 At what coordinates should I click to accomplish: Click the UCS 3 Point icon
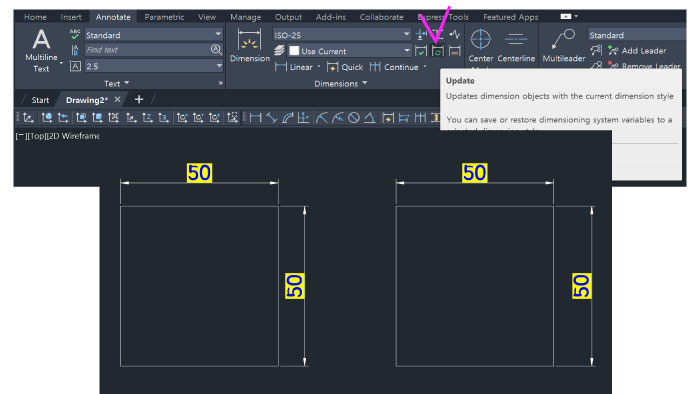[164, 118]
